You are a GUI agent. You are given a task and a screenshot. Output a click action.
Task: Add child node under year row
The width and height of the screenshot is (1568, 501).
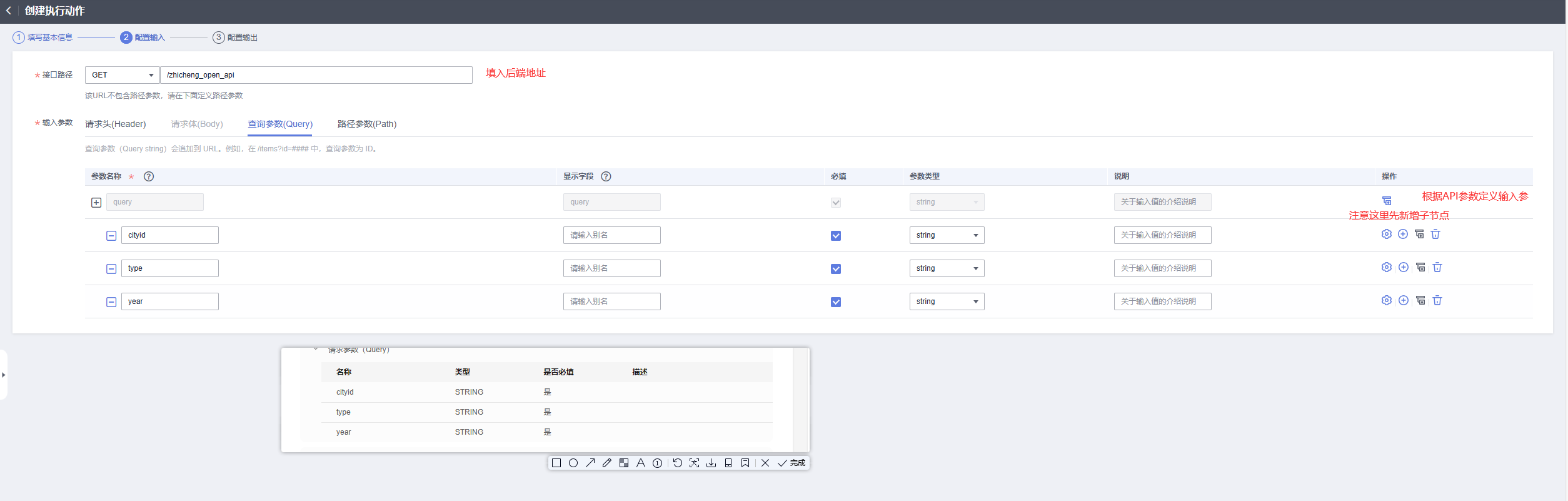click(1420, 300)
